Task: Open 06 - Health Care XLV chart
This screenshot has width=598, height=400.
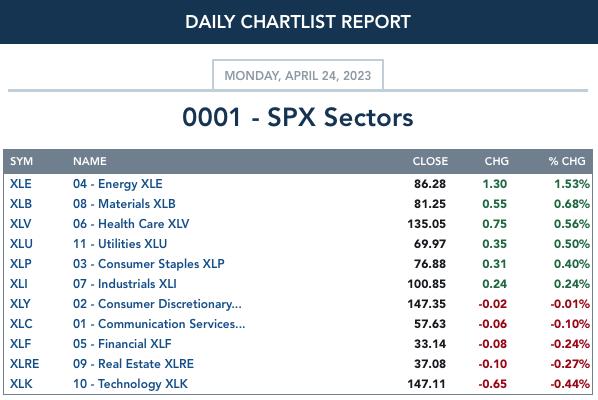Action: [131, 224]
